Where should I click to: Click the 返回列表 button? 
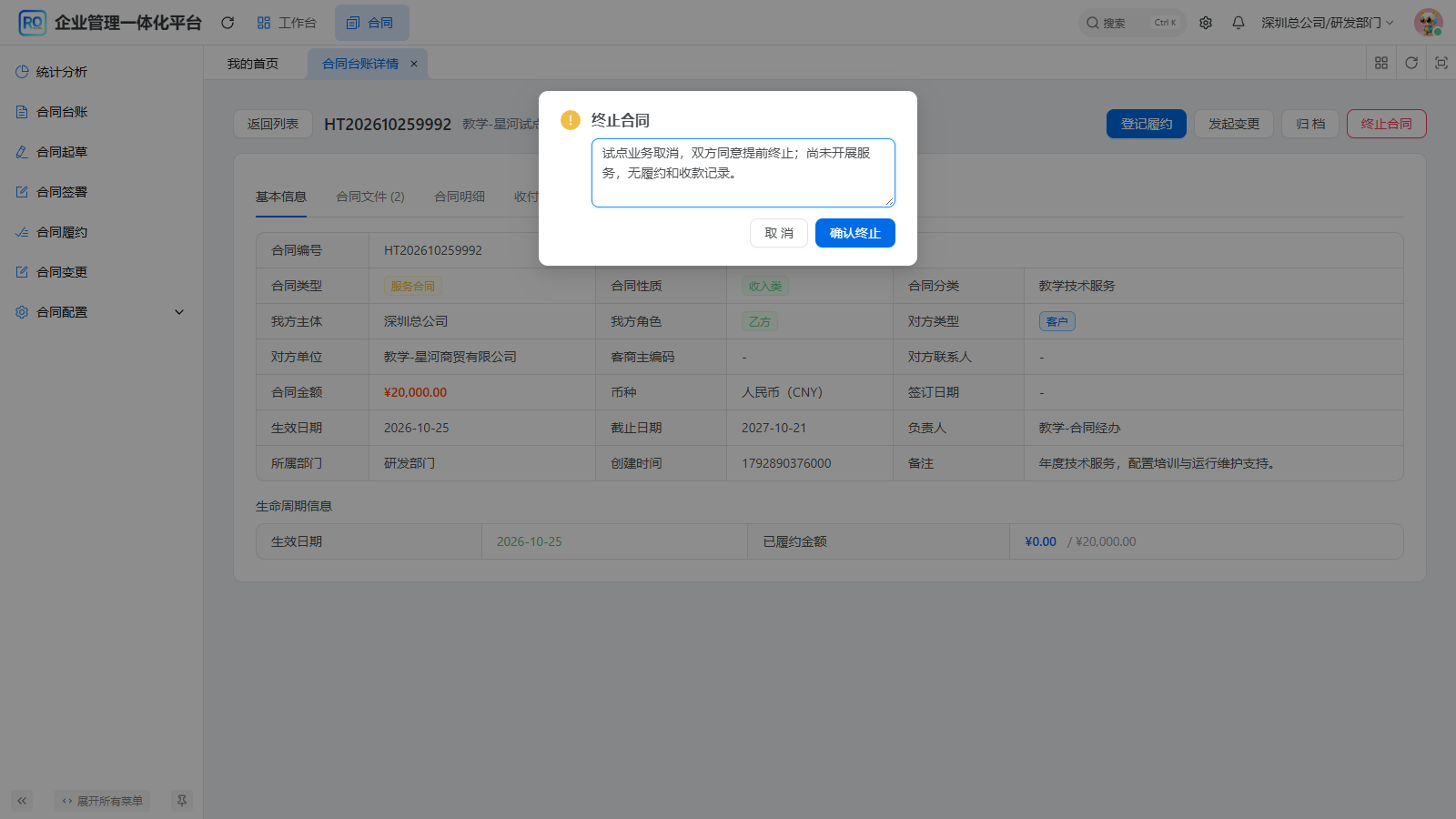273,124
